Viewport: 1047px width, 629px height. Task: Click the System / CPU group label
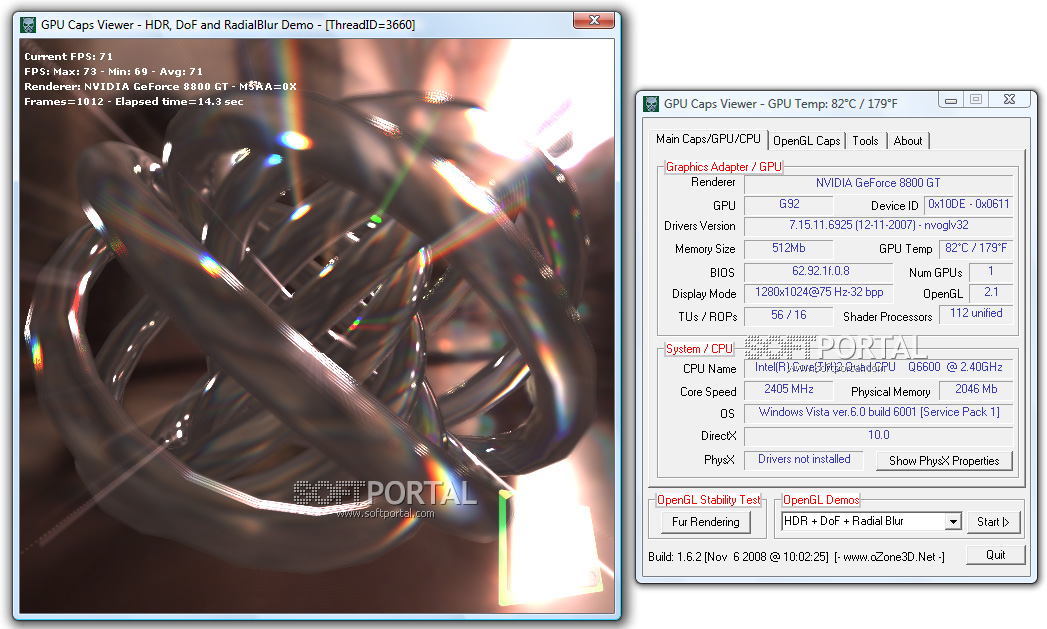coord(699,349)
